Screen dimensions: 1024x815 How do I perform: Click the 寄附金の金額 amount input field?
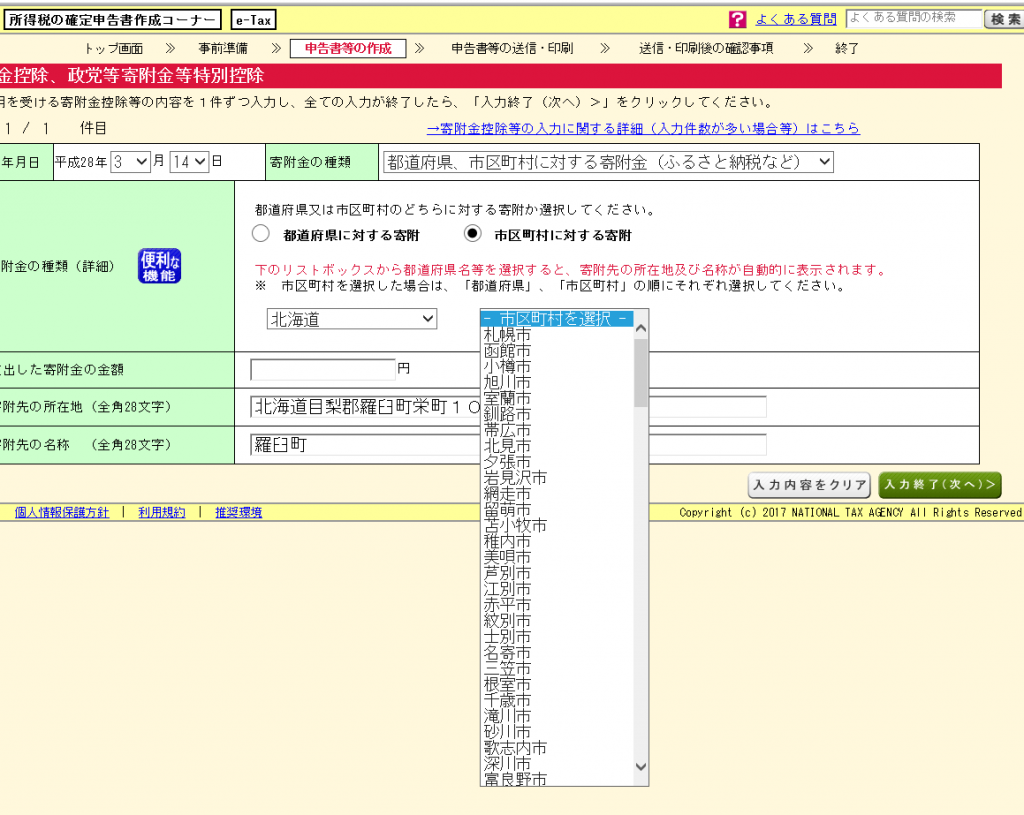pos(322,370)
